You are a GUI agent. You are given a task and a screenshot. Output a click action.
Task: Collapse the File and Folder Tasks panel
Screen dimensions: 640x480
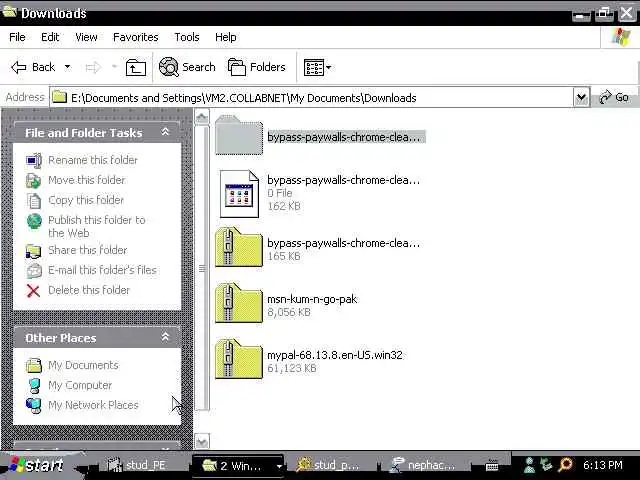click(165, 132)
